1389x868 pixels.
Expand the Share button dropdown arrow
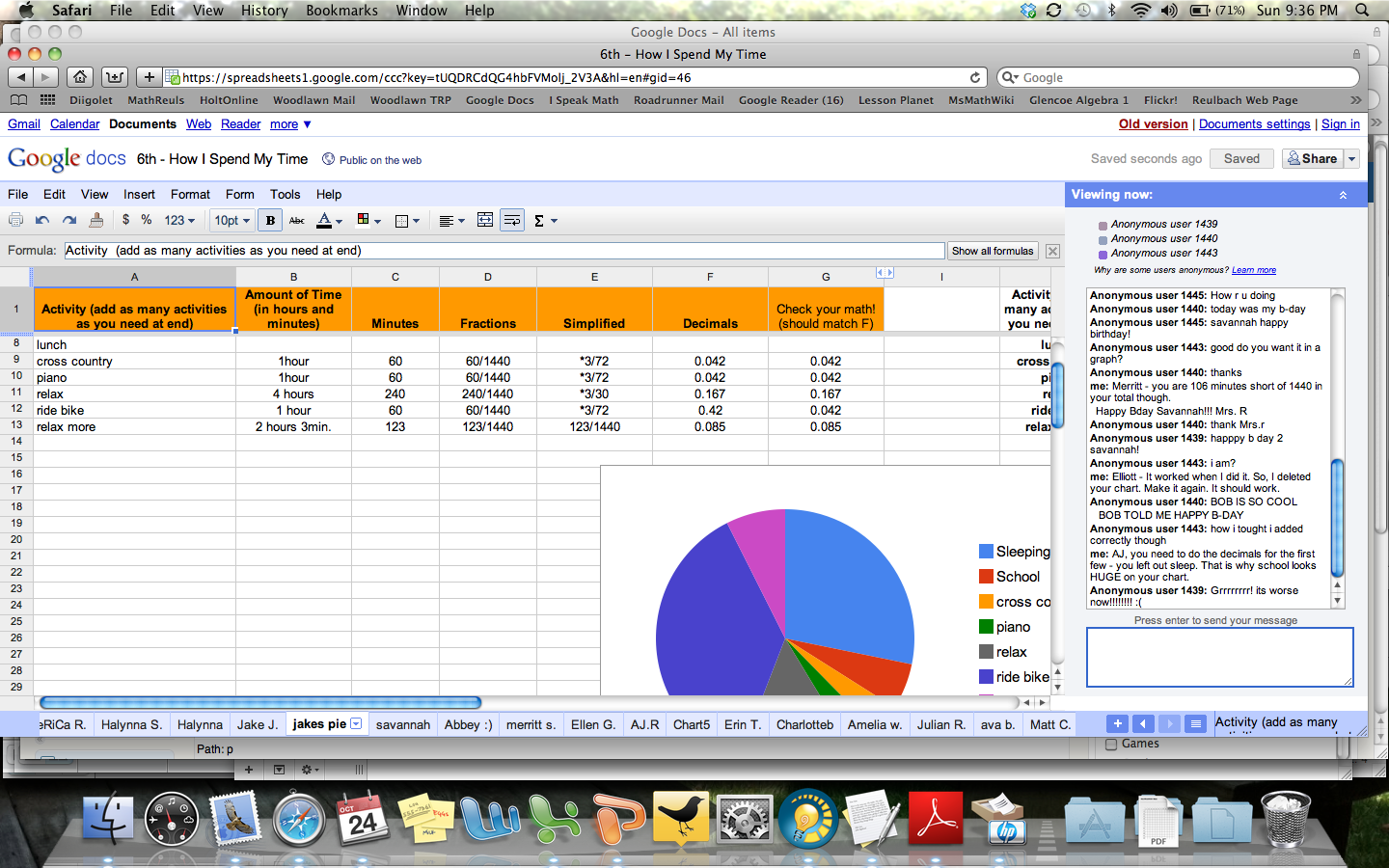[x=1351, y=159]
